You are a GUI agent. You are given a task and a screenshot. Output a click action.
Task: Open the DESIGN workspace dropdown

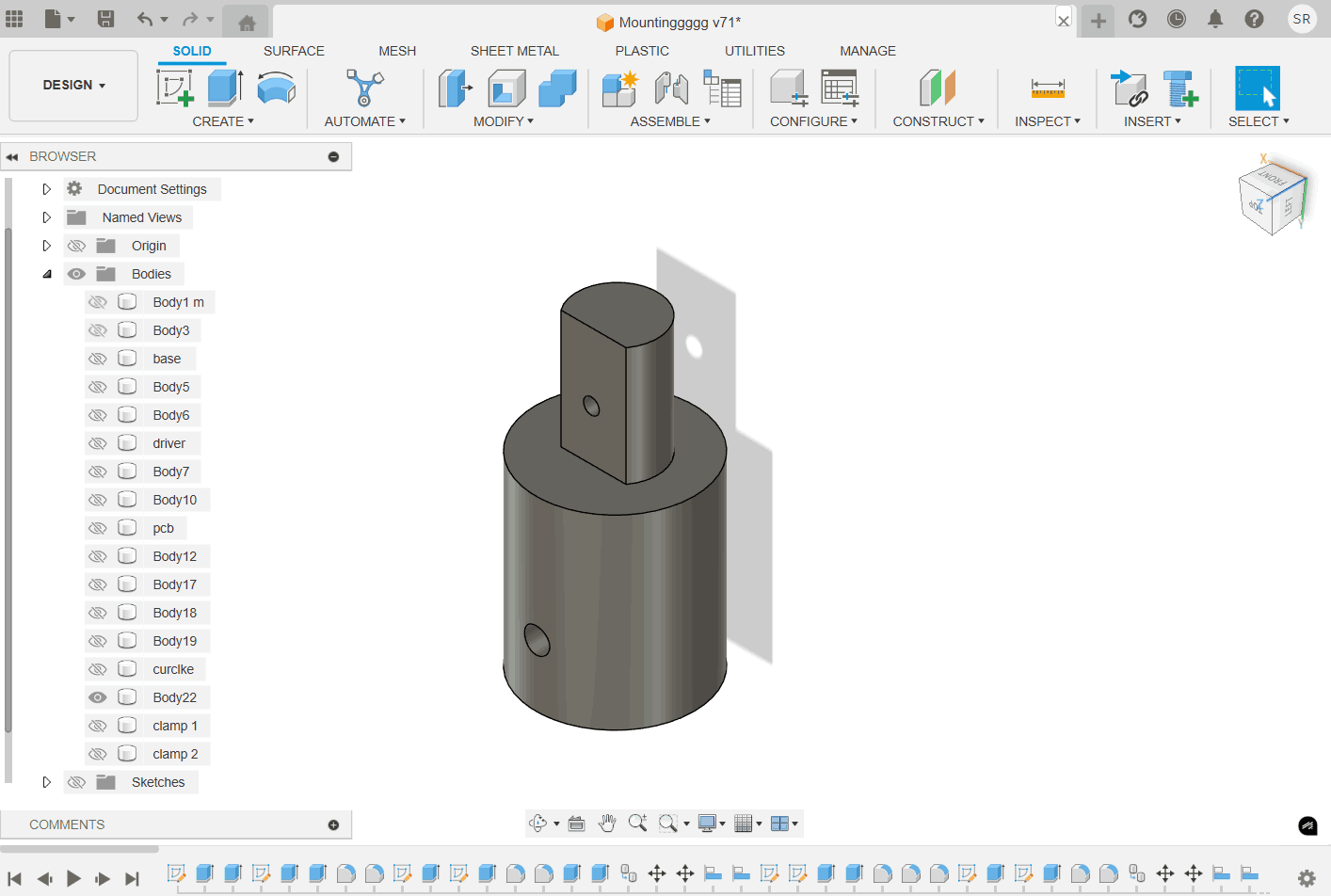click(x=73, y=86)
